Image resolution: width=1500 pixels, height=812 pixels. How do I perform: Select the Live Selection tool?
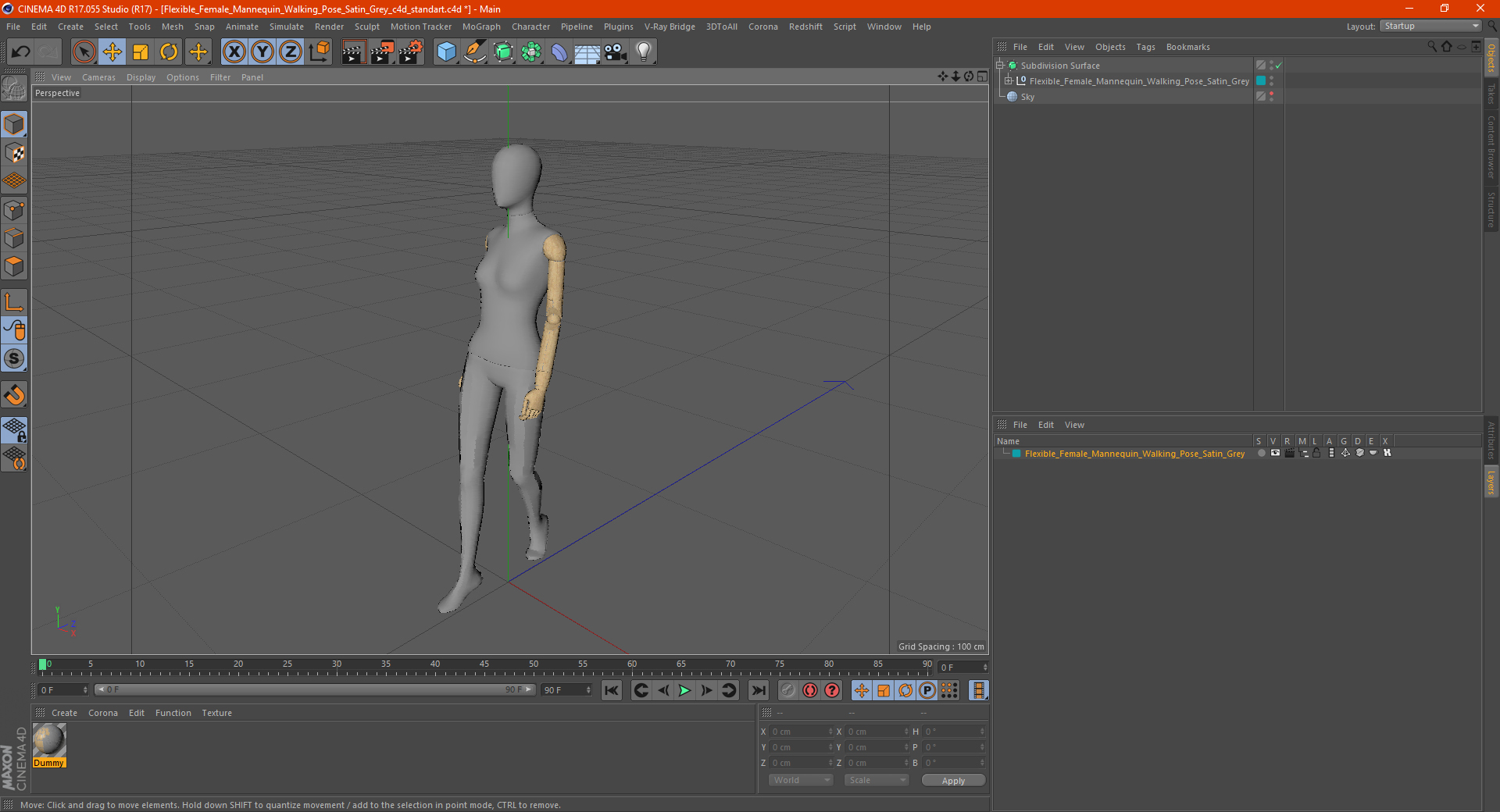coord(84,52)
